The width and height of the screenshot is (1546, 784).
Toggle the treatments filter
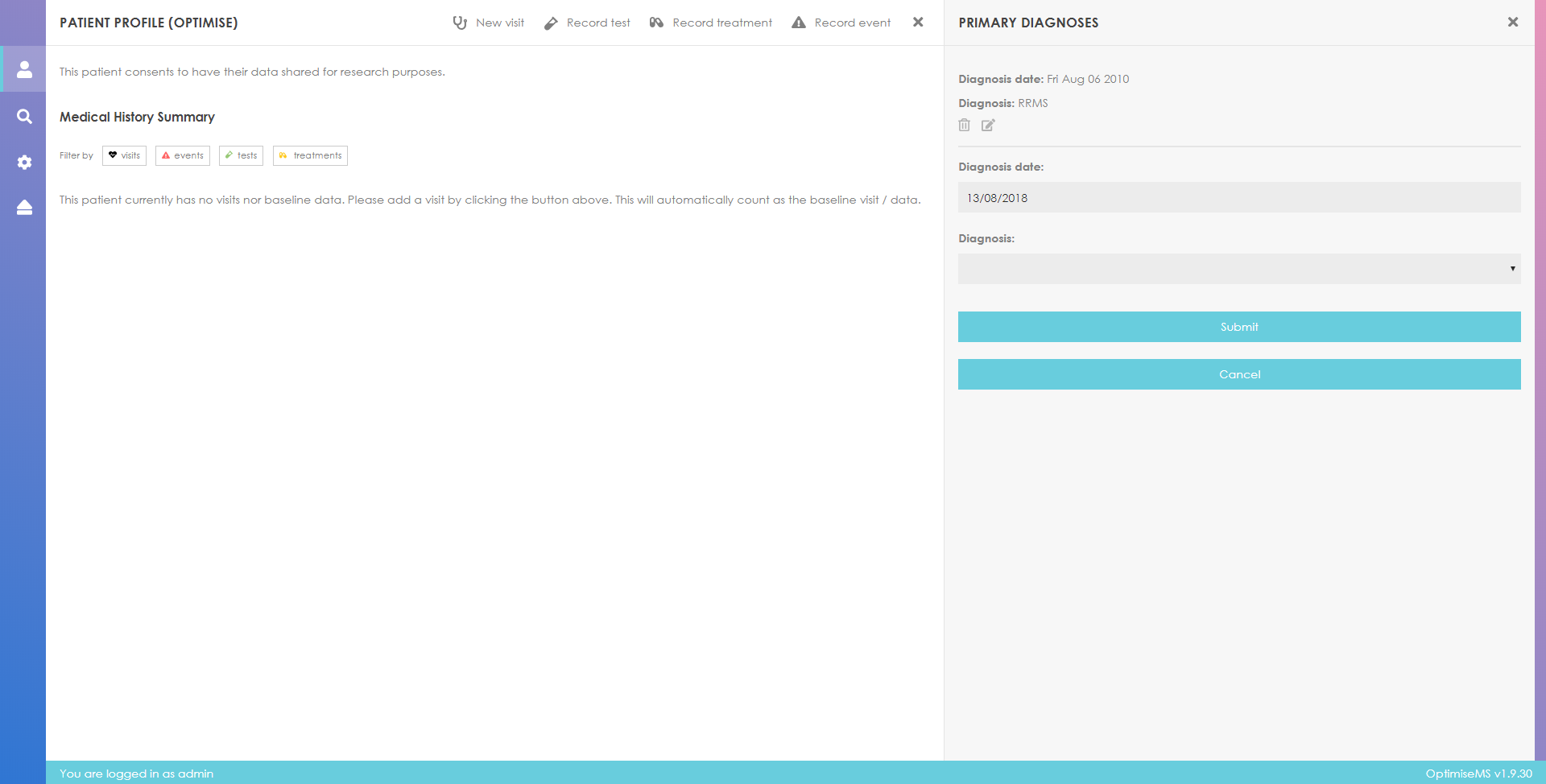coord(310,155)
